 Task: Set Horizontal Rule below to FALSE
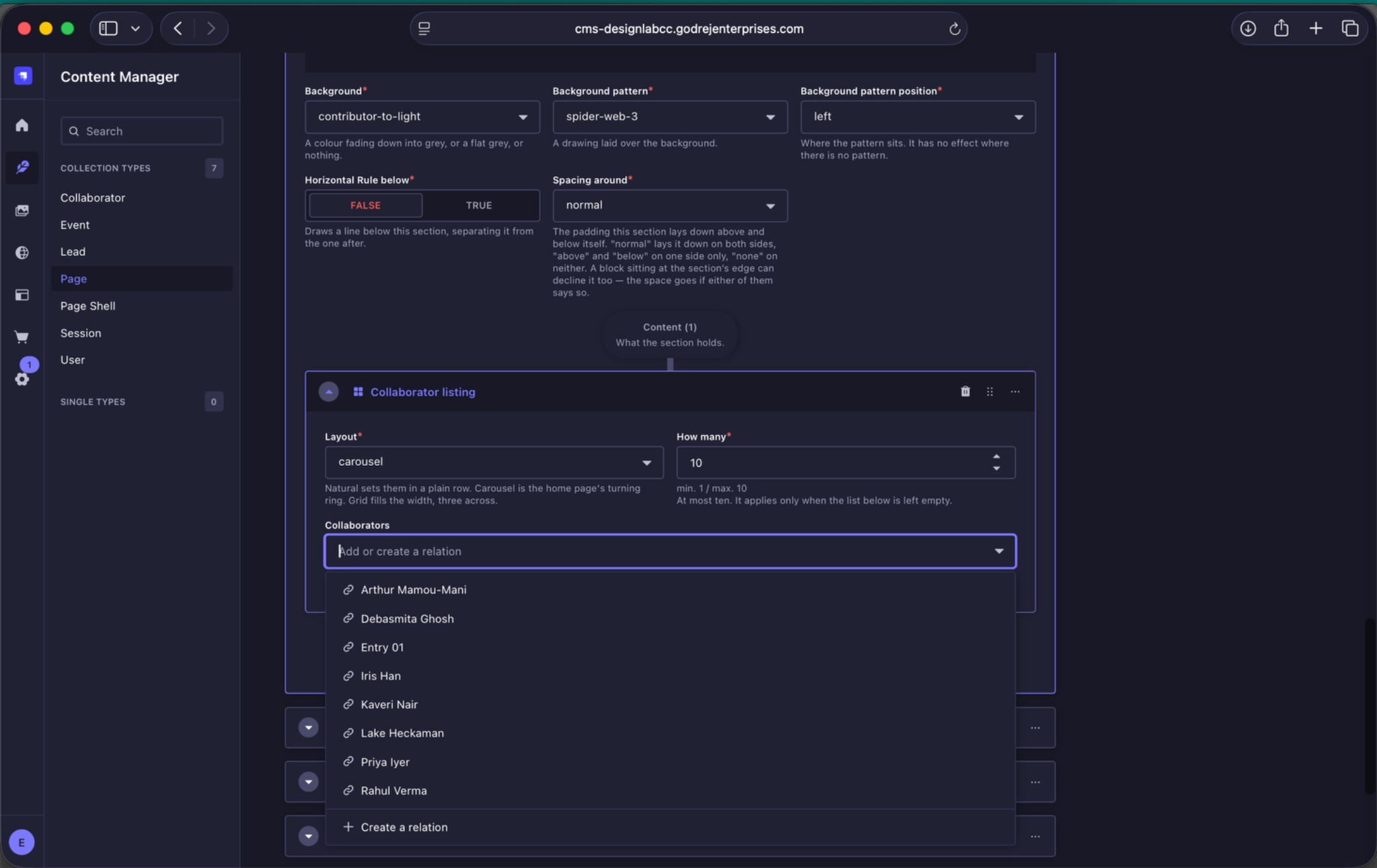click(365, 205)
